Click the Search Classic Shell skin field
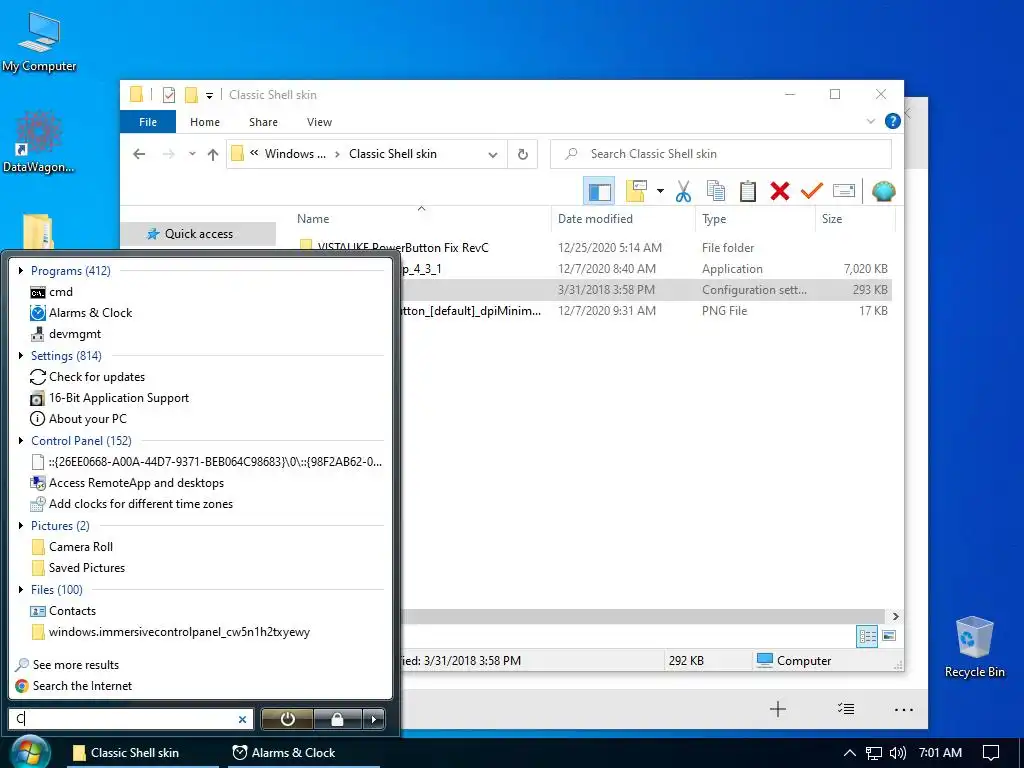The image size is (1024, 768). coord(721,154)
